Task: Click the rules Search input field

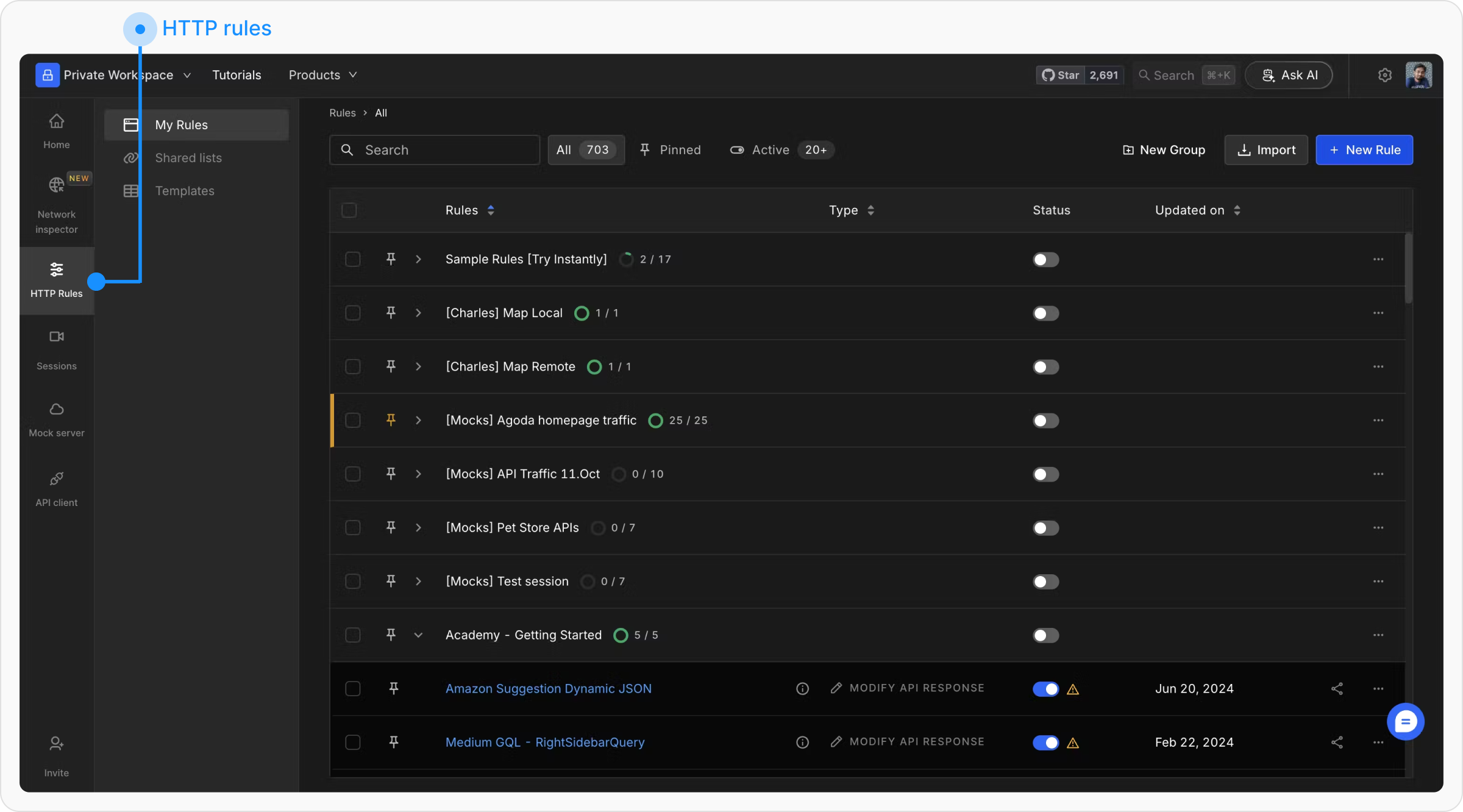Action: [434, 150]
